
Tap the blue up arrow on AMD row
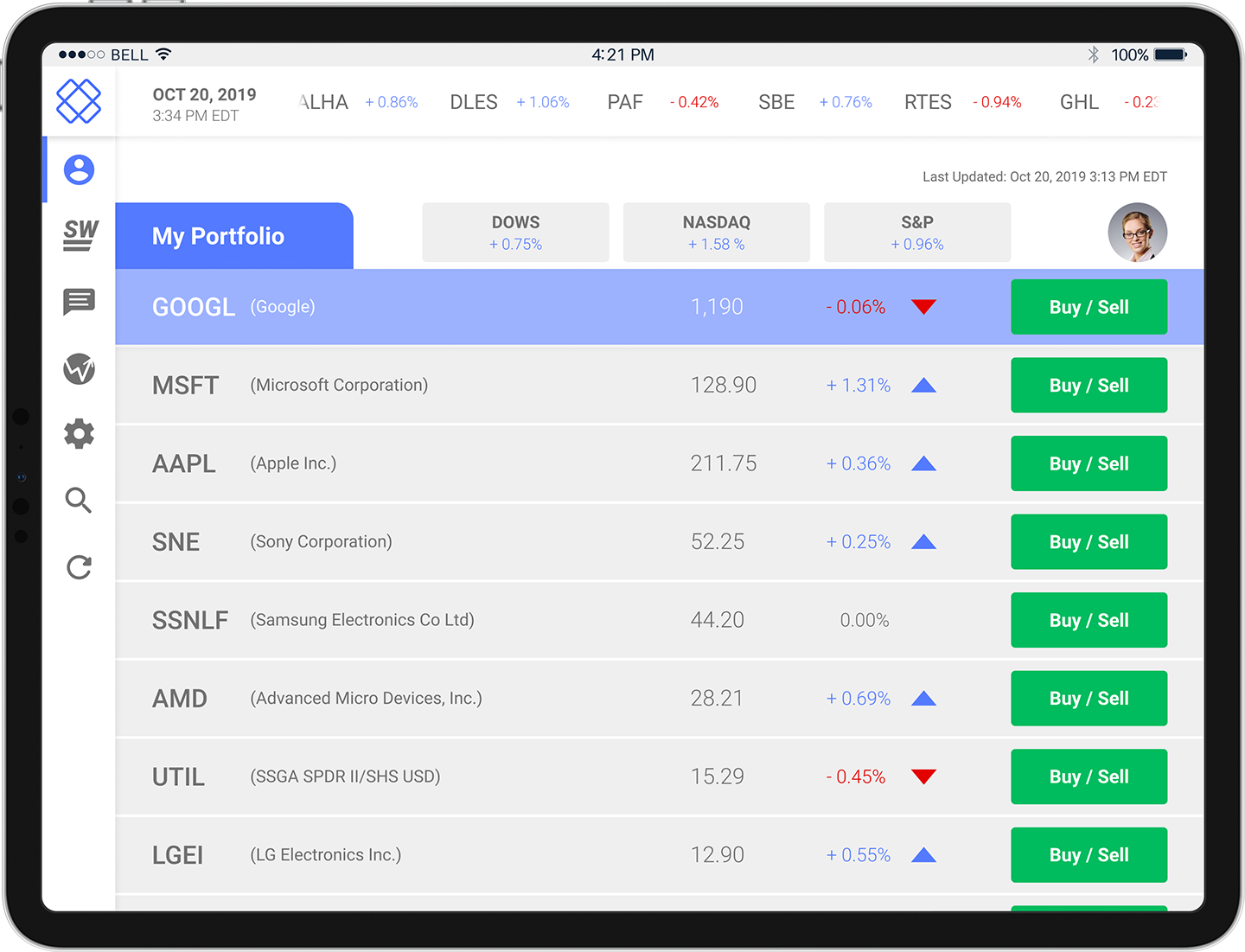pyautogui.click(x=923, y=698)
